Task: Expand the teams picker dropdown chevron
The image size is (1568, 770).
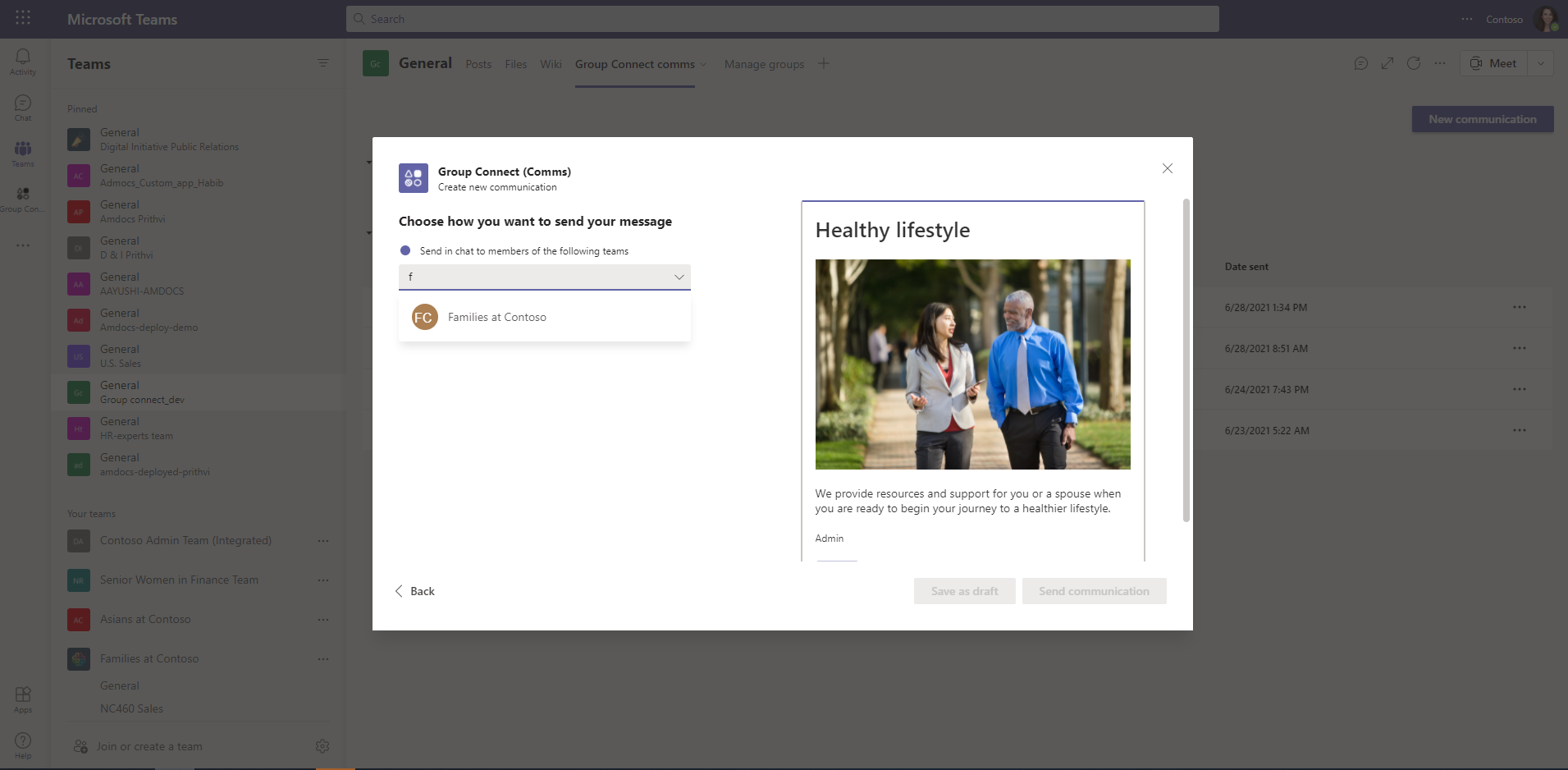Action: (679, 277)
